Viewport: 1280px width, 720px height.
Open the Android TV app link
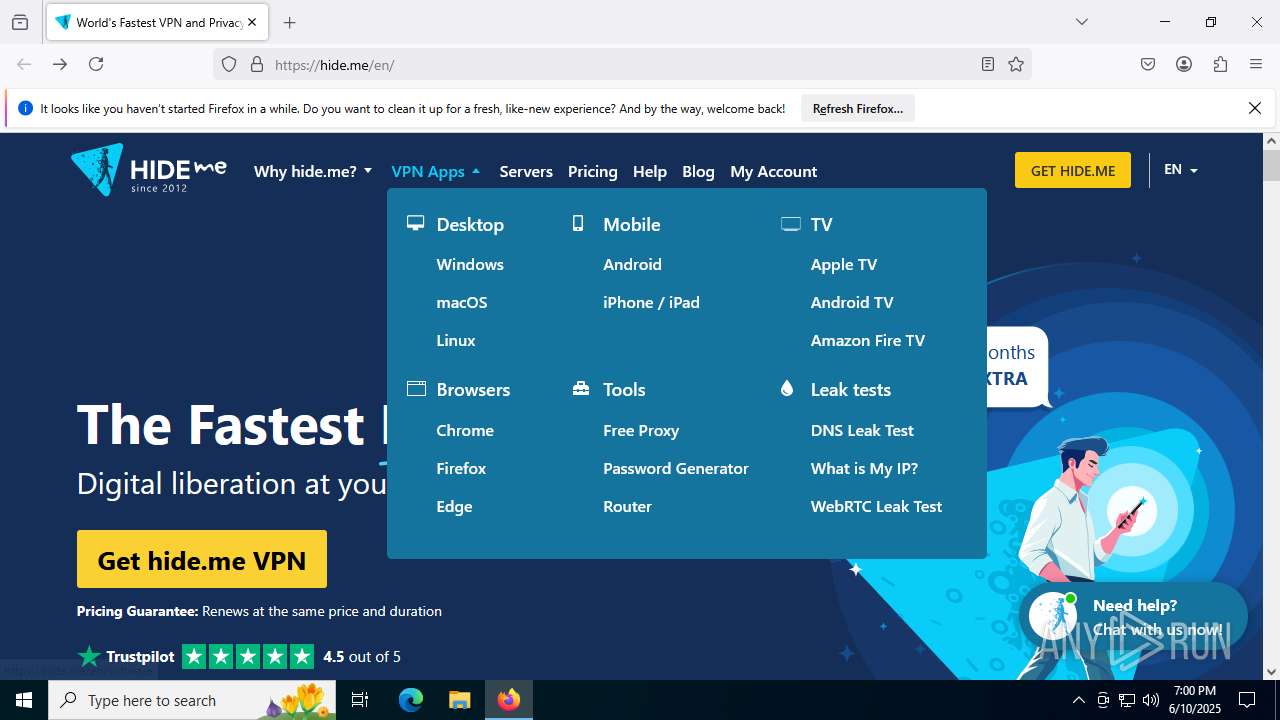[x=852, y=302]
